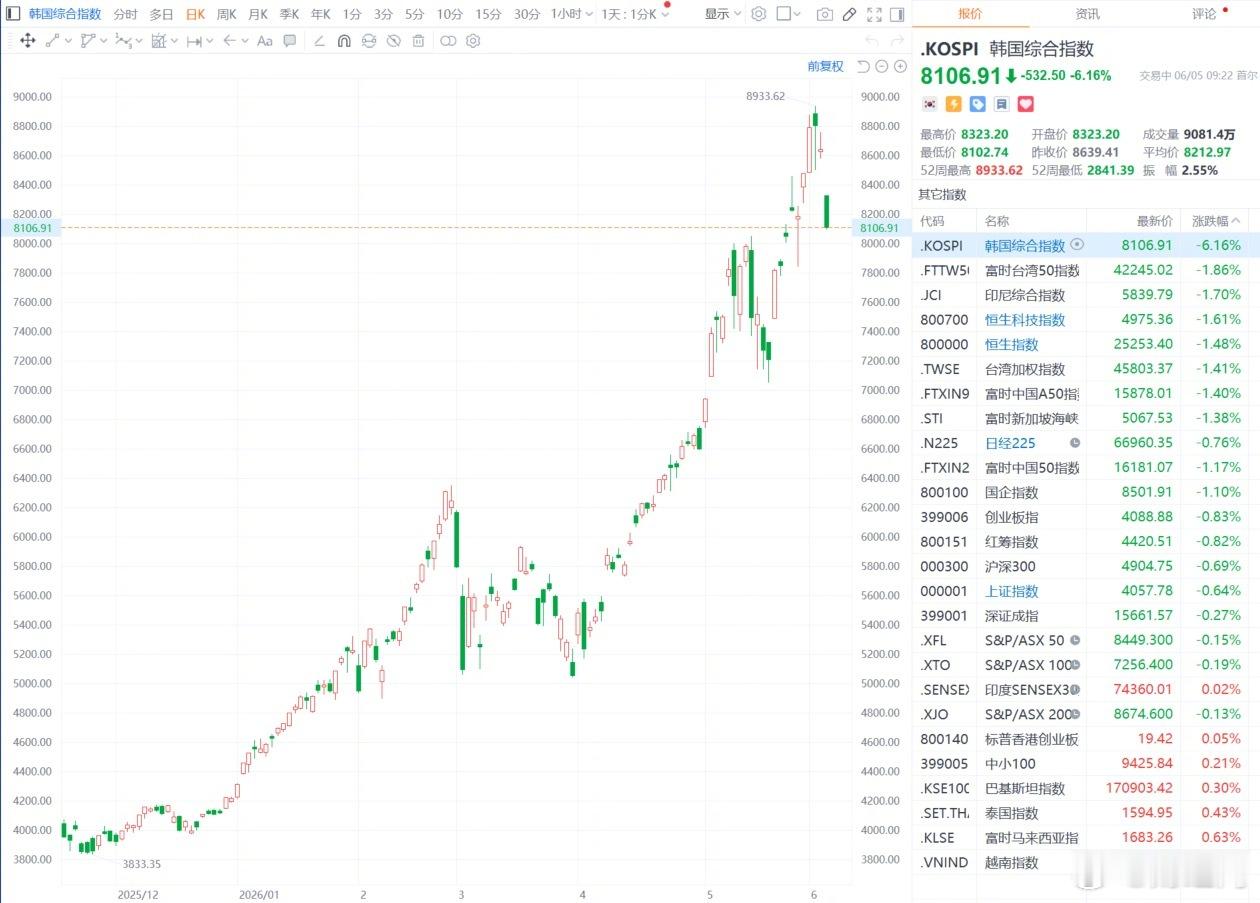1260x903 pixels.
Task: Open the 恒生指数 row
Action: tap(1086, 344)
